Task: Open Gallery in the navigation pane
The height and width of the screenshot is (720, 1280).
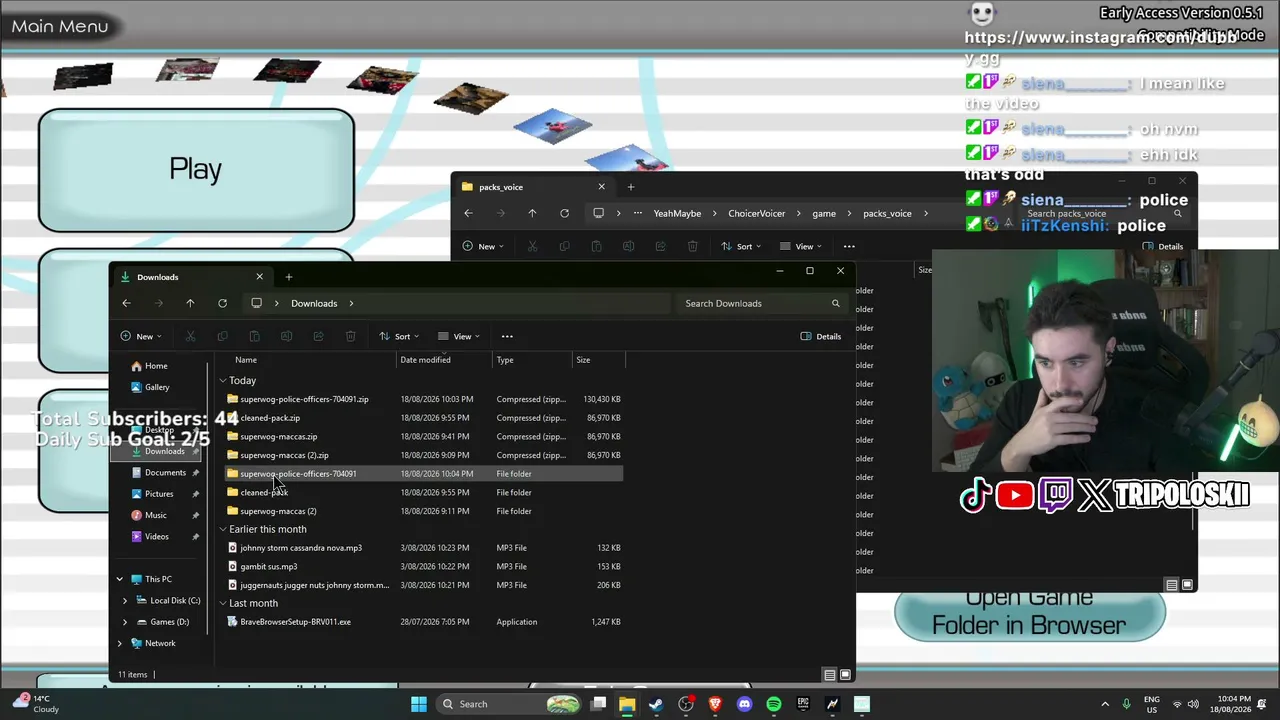Action: 157,387
